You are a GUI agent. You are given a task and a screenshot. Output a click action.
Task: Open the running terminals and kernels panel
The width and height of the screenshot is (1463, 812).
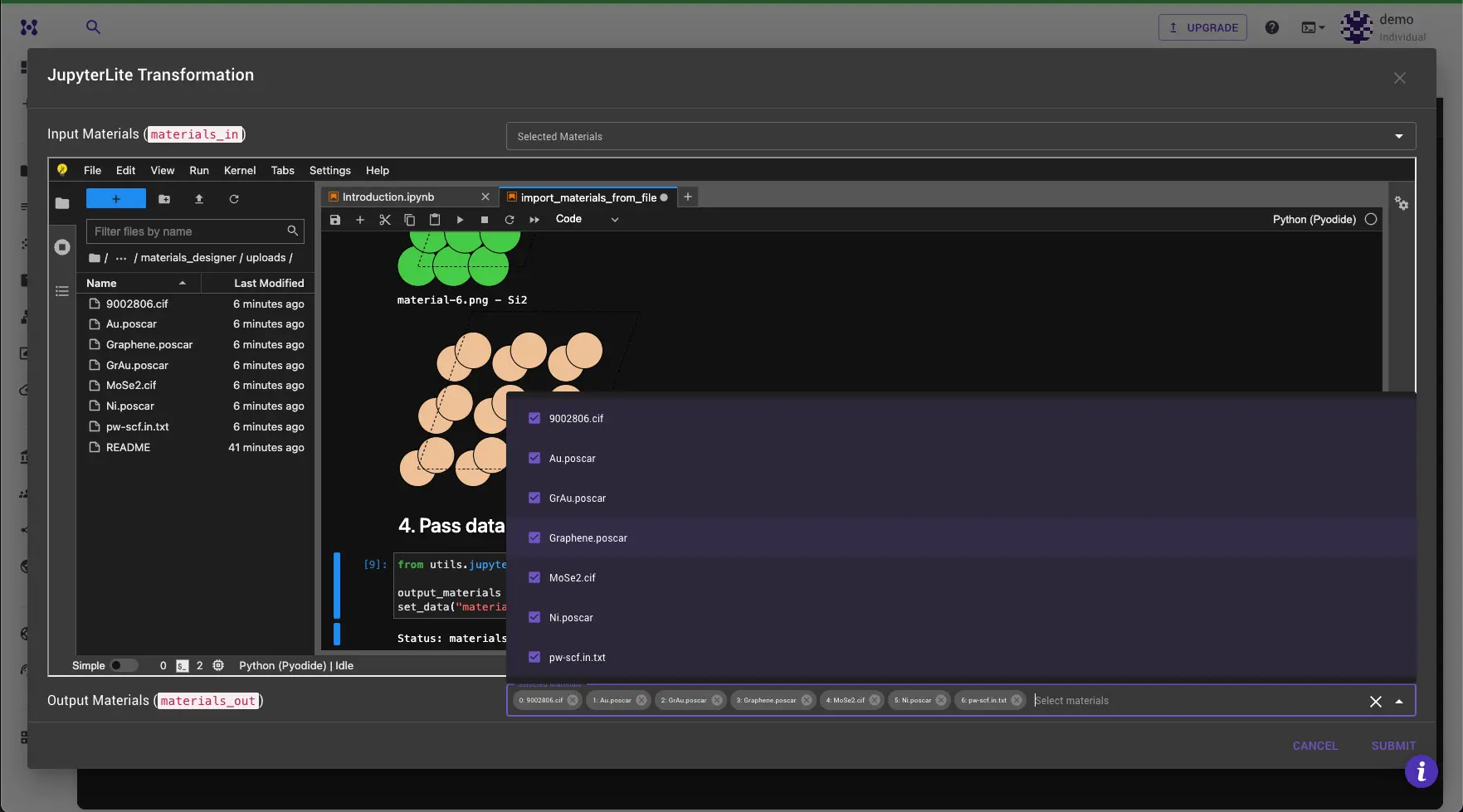62,246
